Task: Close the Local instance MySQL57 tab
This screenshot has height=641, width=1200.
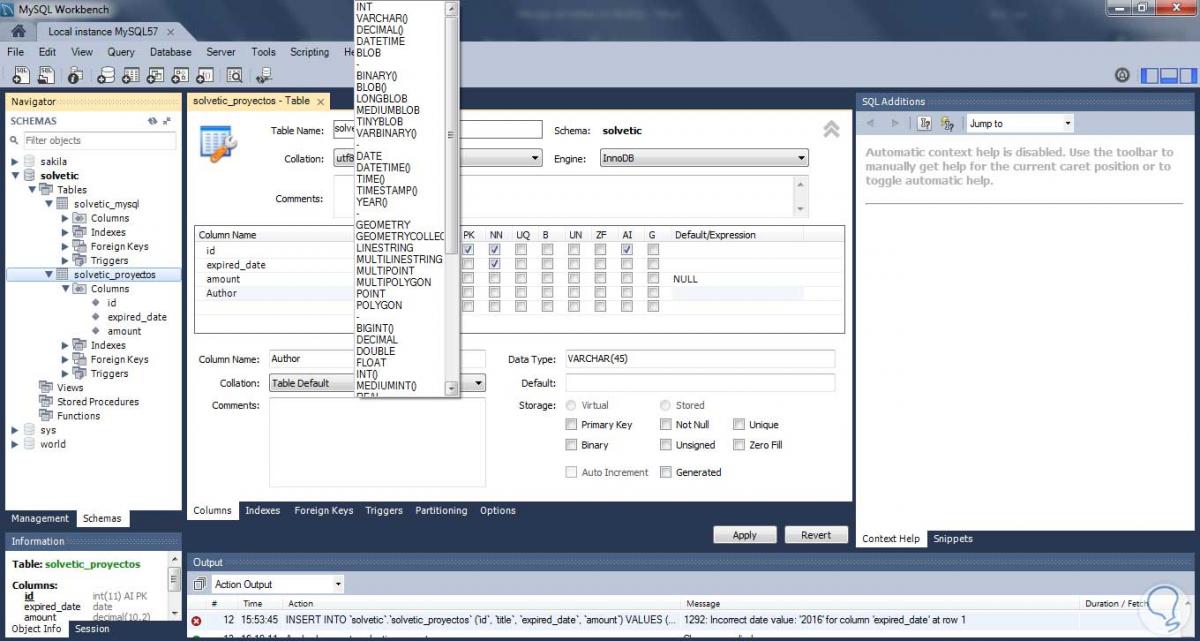Action: (171, 32)
